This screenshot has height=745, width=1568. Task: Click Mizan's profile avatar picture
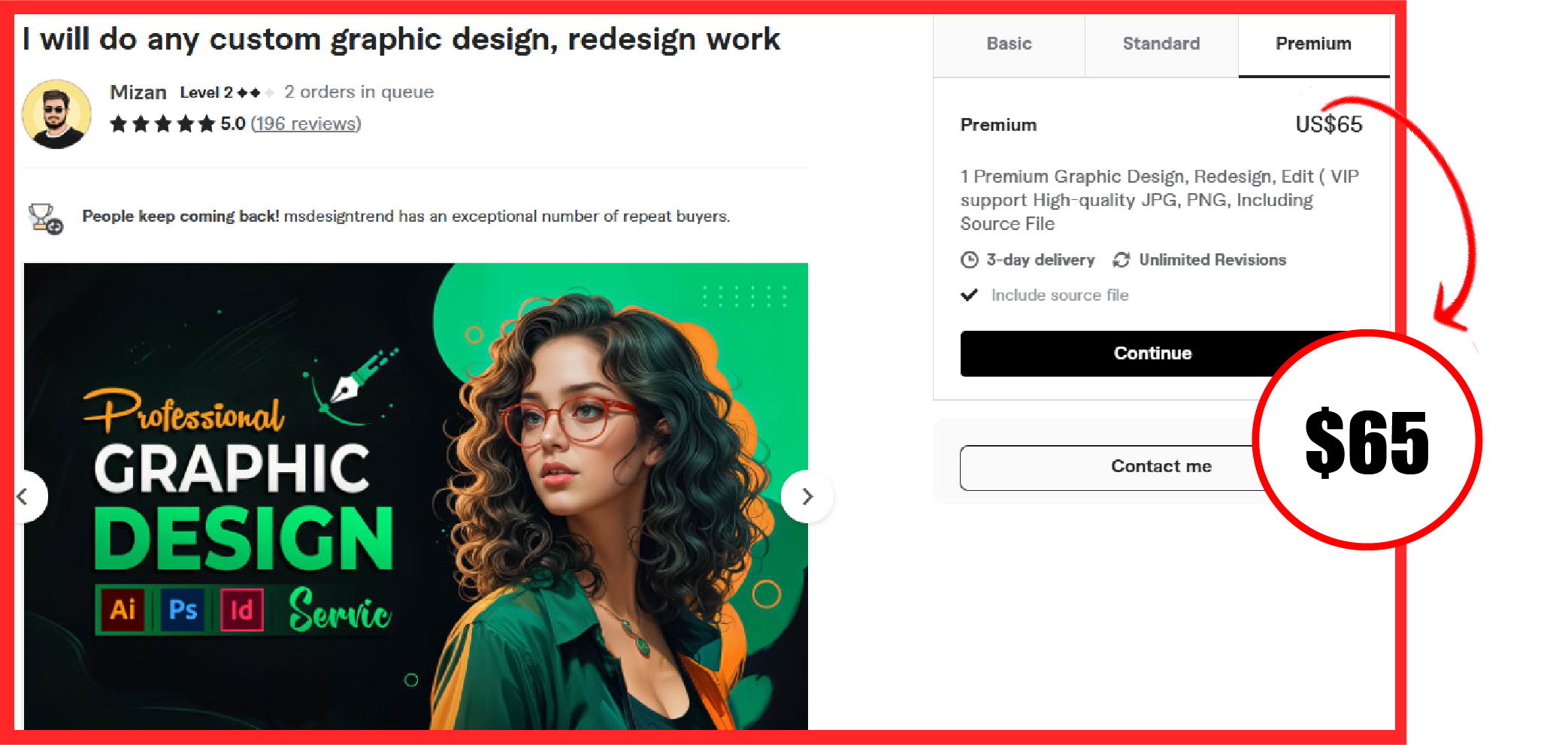coord(56,114)
